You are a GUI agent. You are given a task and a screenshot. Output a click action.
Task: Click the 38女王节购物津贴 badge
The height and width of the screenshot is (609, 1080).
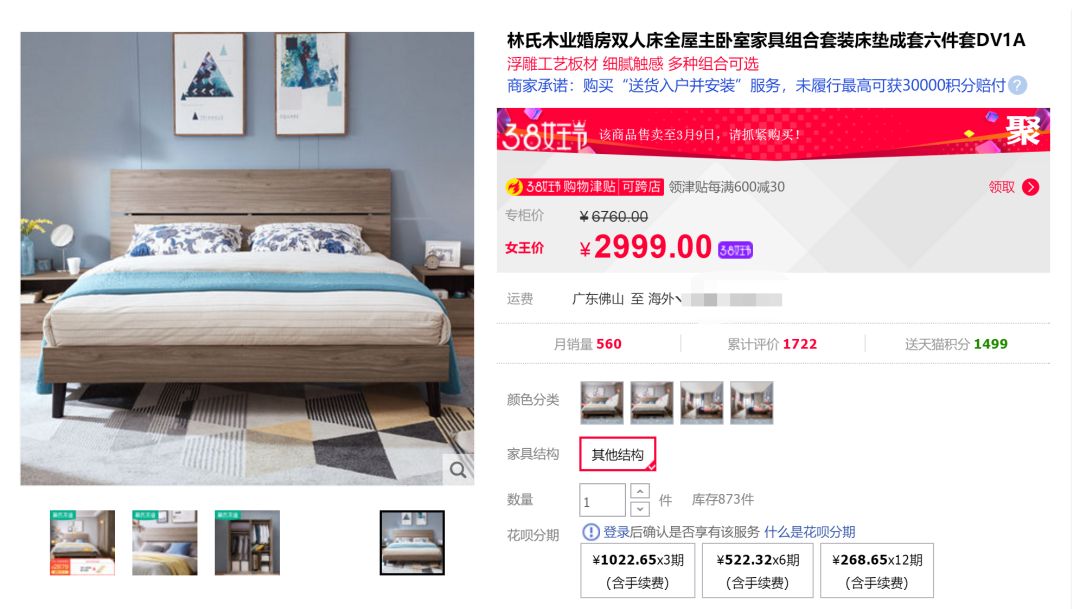coord(584,187)
